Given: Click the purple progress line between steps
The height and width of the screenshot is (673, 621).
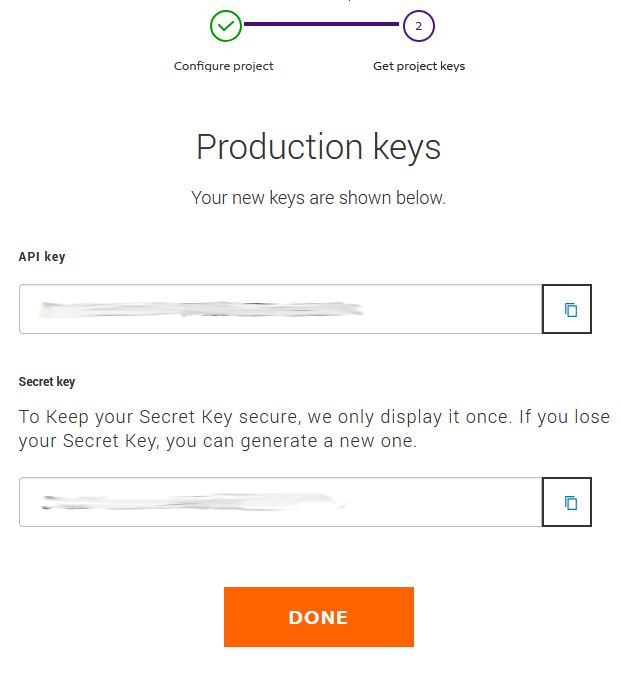Looking at the screenshot, I should click(x=322, y=25).
